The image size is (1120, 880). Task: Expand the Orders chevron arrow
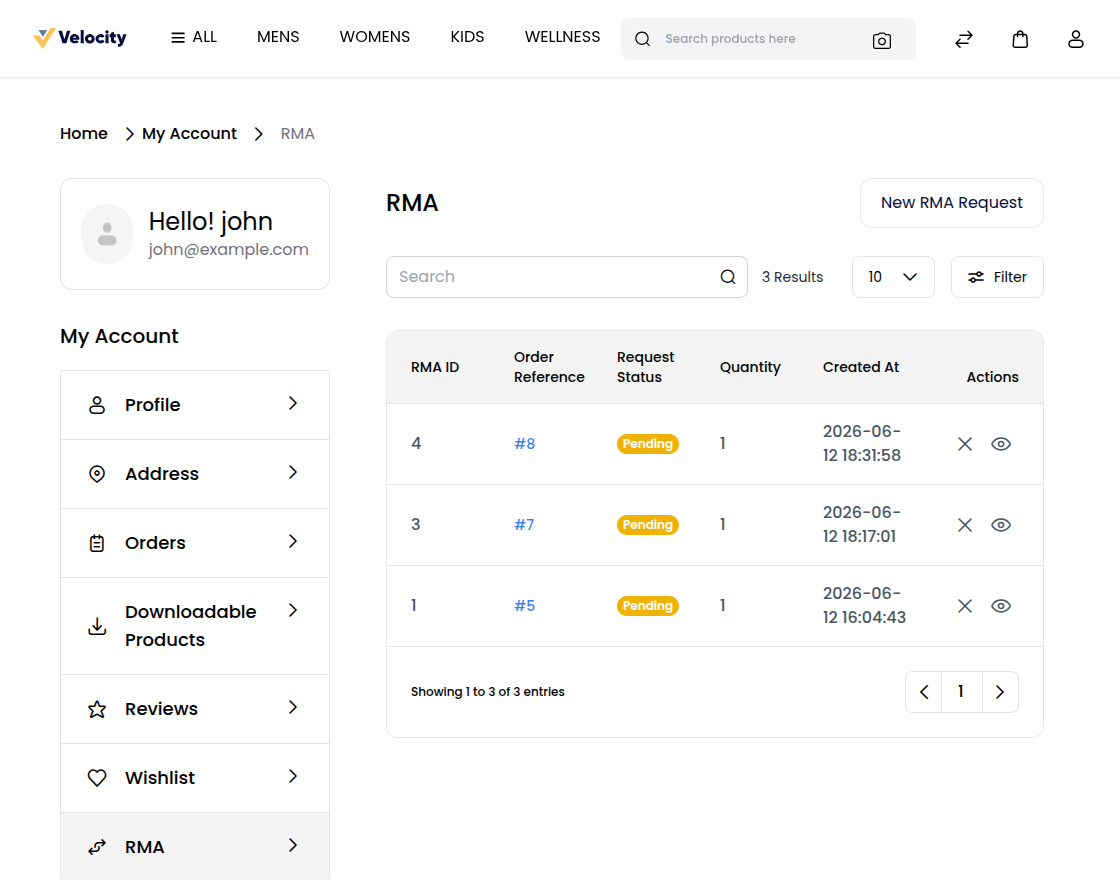[x=293, y=541]
